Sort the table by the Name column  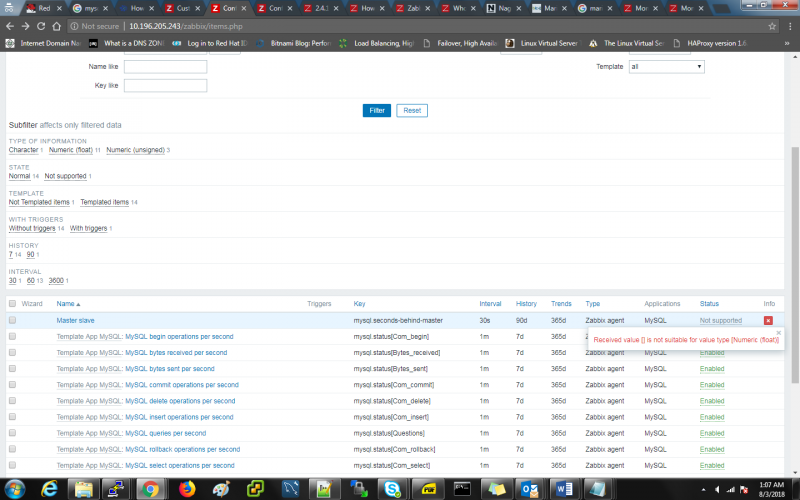pyautogui.click(x=68, y=304)
